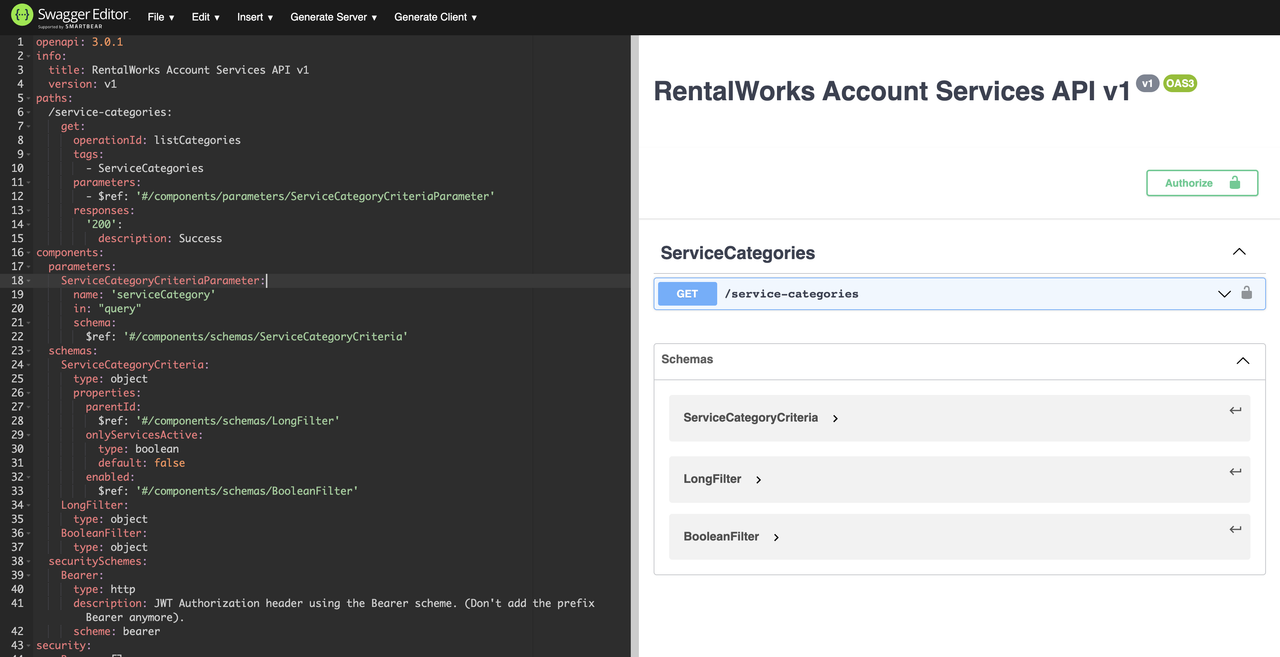
Task: Click the blue GET method button
Action: (687, 294)
